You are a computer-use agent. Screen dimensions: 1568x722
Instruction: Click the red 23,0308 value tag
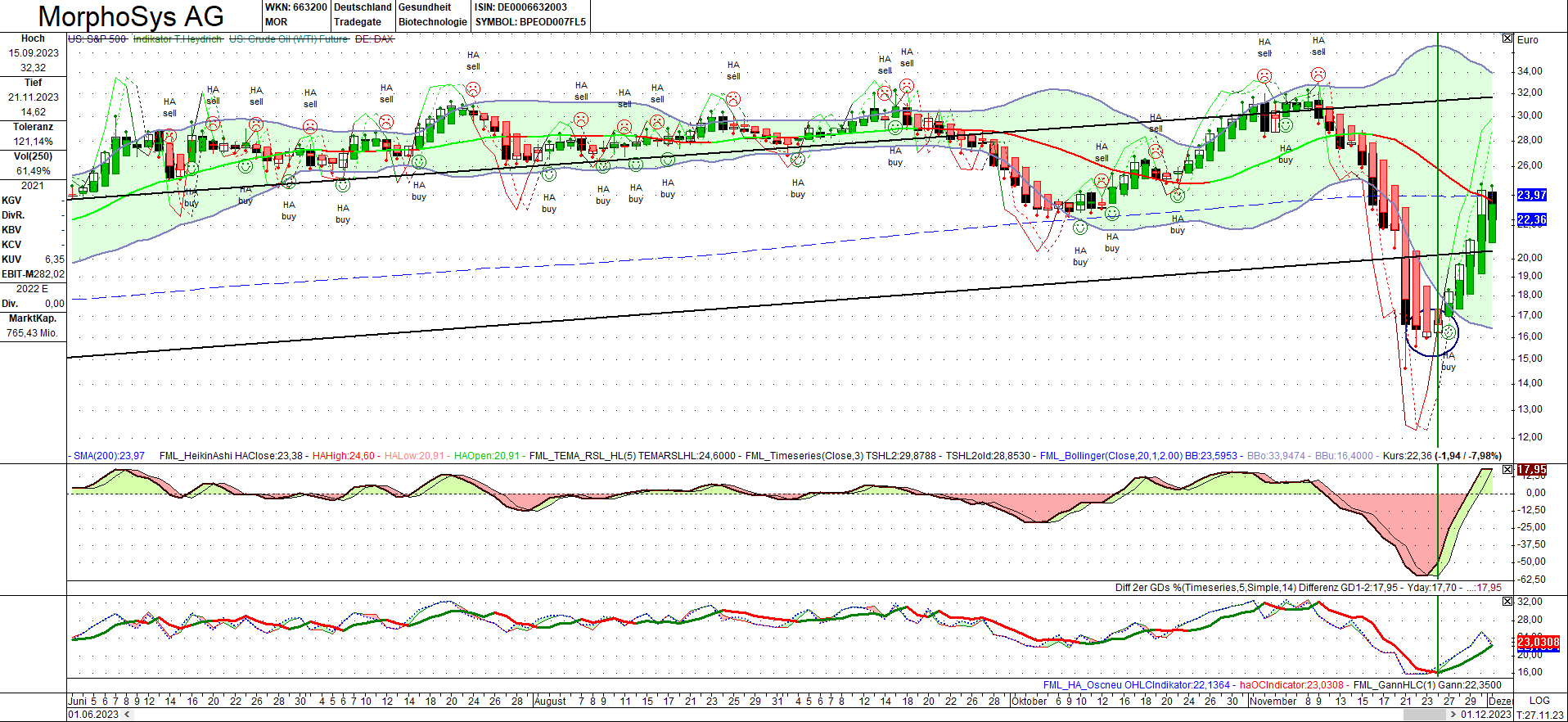tap(1539, 642)
